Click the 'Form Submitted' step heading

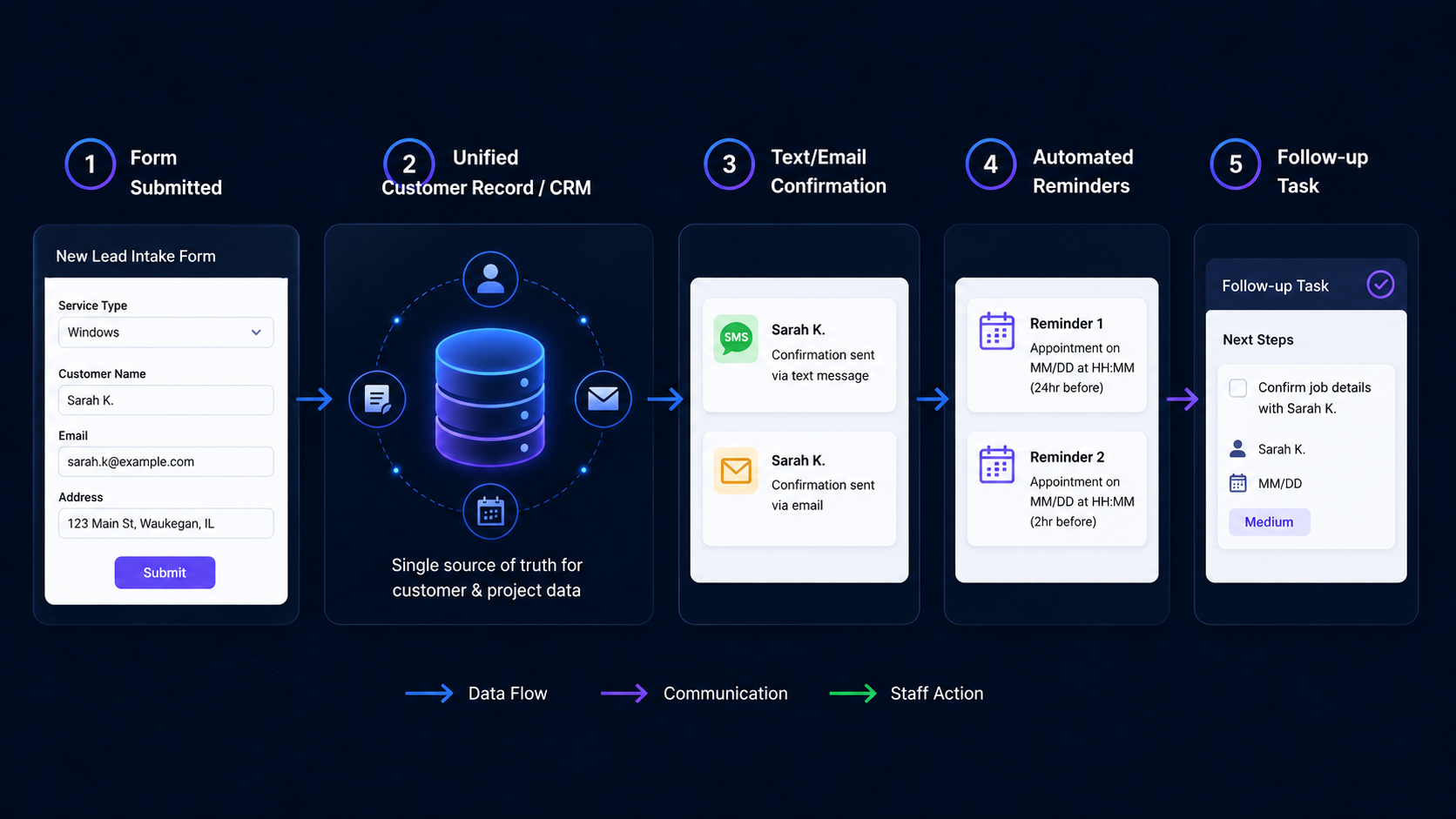point(176,172)
